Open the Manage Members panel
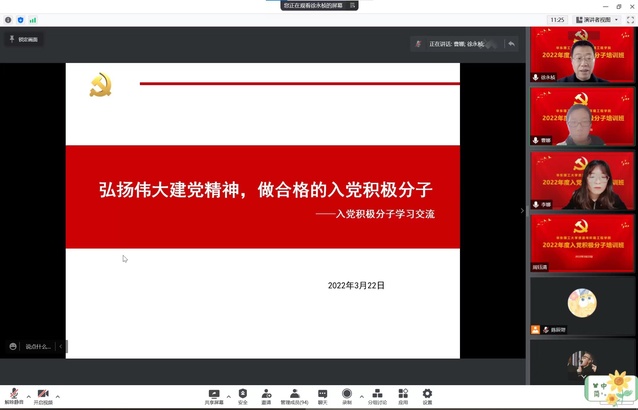The height and width of the screenshot is (410, 638). [x=294, y=394]
